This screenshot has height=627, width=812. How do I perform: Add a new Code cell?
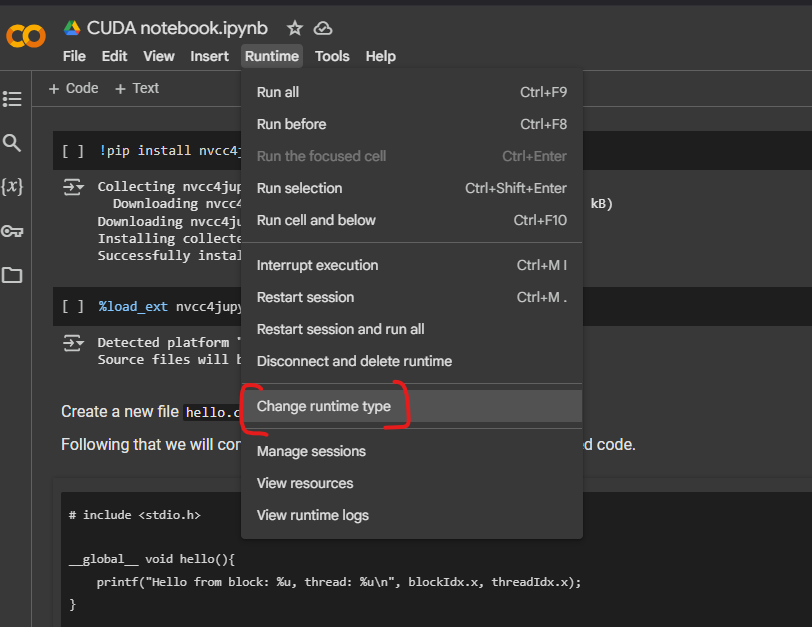click(x=73, y=88)
